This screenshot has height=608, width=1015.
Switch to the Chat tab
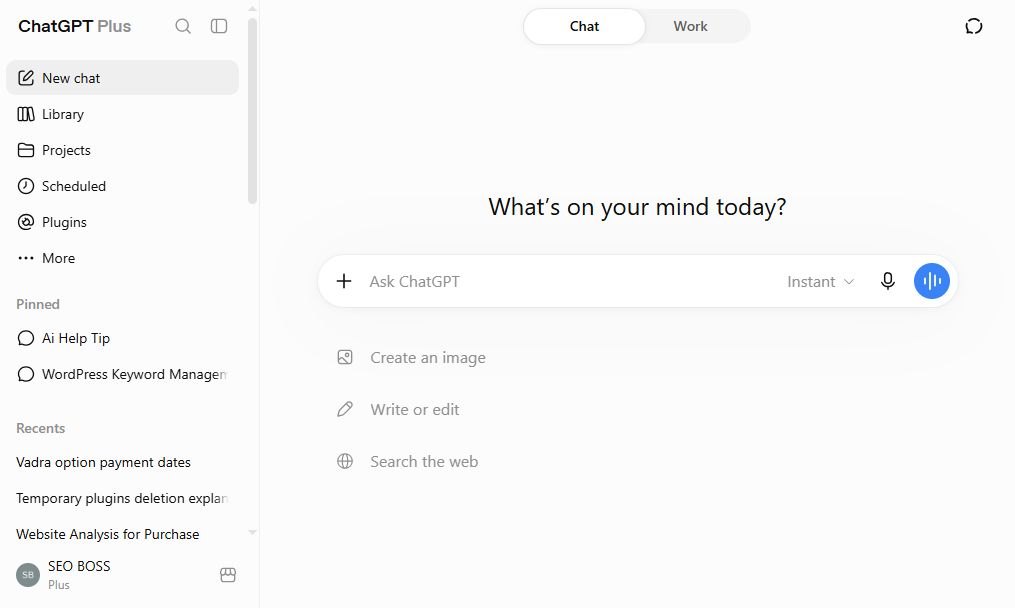[584, 27]
